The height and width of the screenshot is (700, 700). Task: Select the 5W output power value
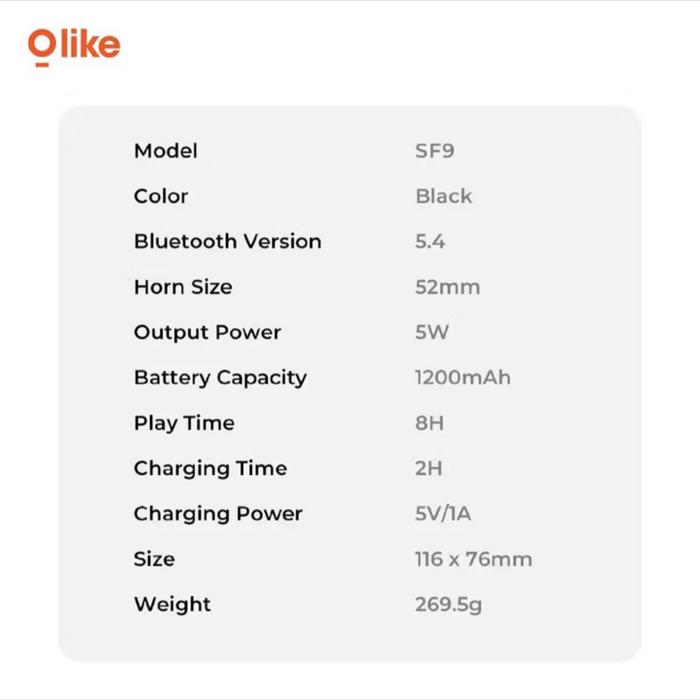pyautogui.click(x=432, y=332)
